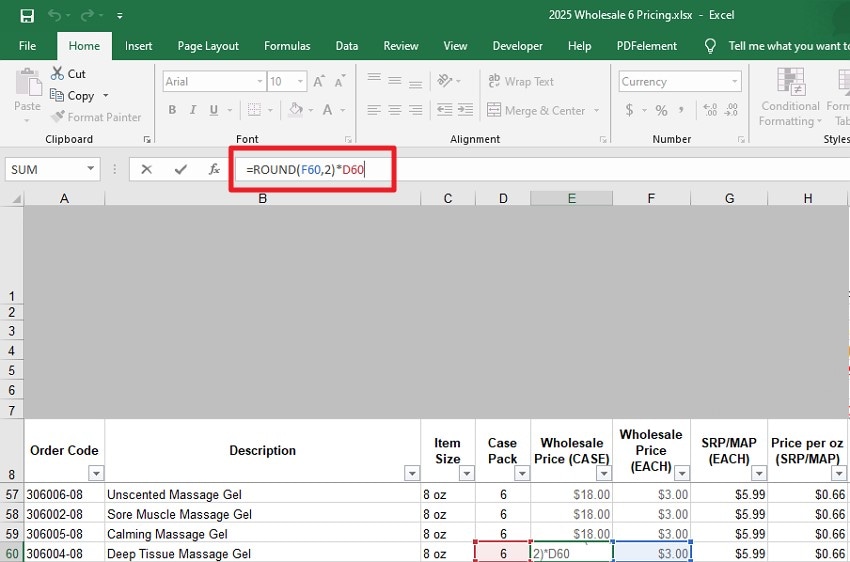Screen dimensions: 850x562
Task: Open Conditional Formatting menu
Action: [x=790, y=98]
